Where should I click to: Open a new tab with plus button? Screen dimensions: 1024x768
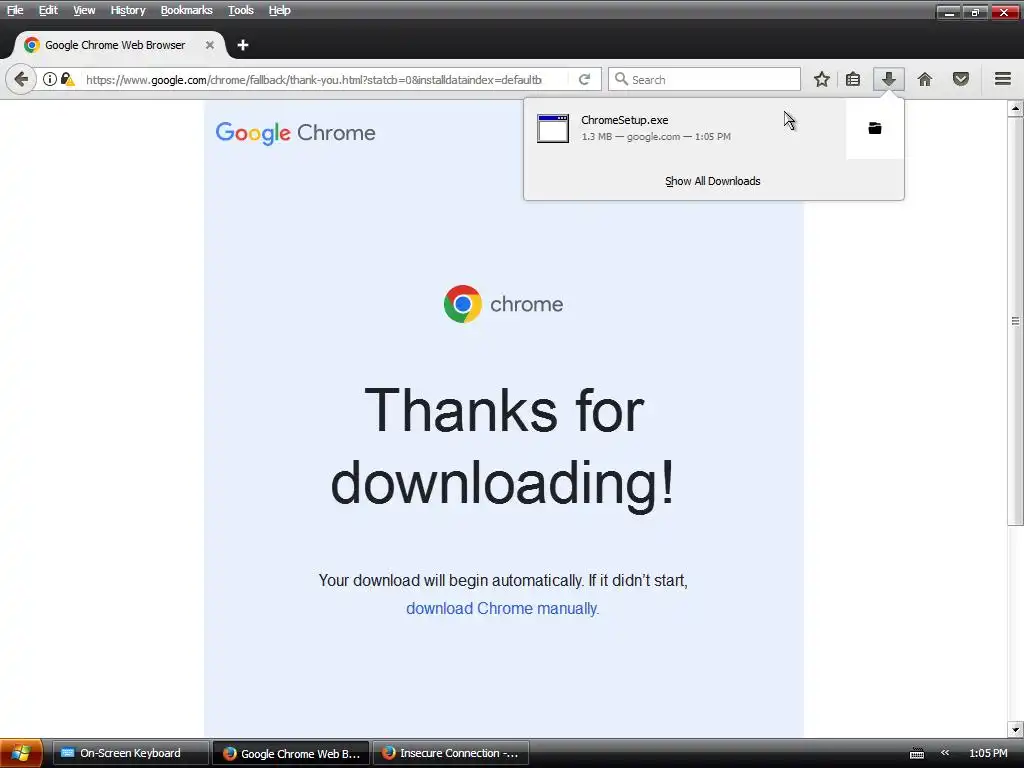(243, 45)
